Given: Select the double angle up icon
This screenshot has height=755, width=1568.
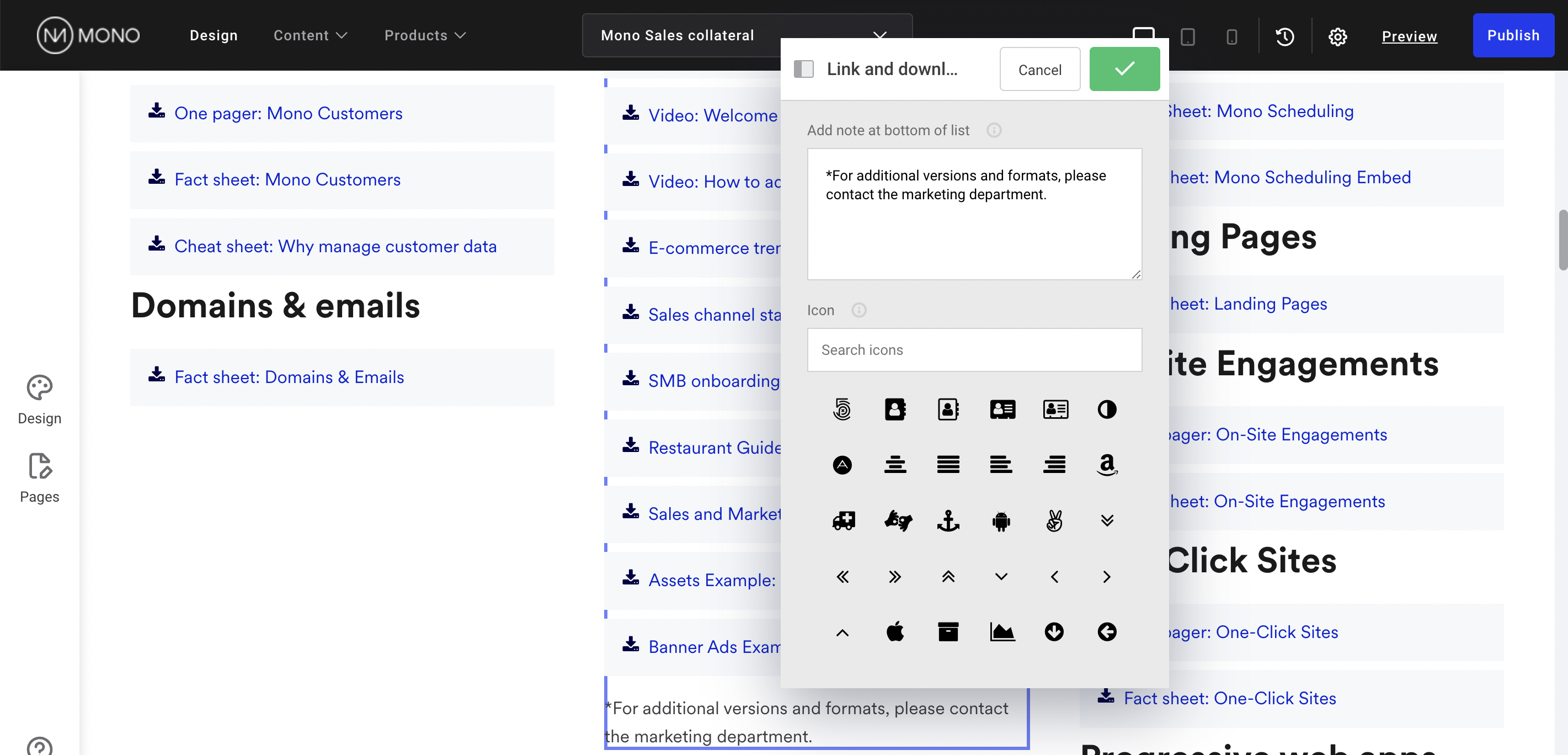Looking at the screenshot, I should pos(948,577).
